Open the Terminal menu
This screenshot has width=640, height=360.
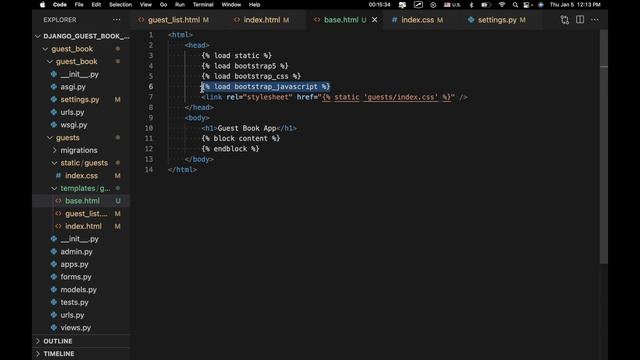[x=203, y=5]
